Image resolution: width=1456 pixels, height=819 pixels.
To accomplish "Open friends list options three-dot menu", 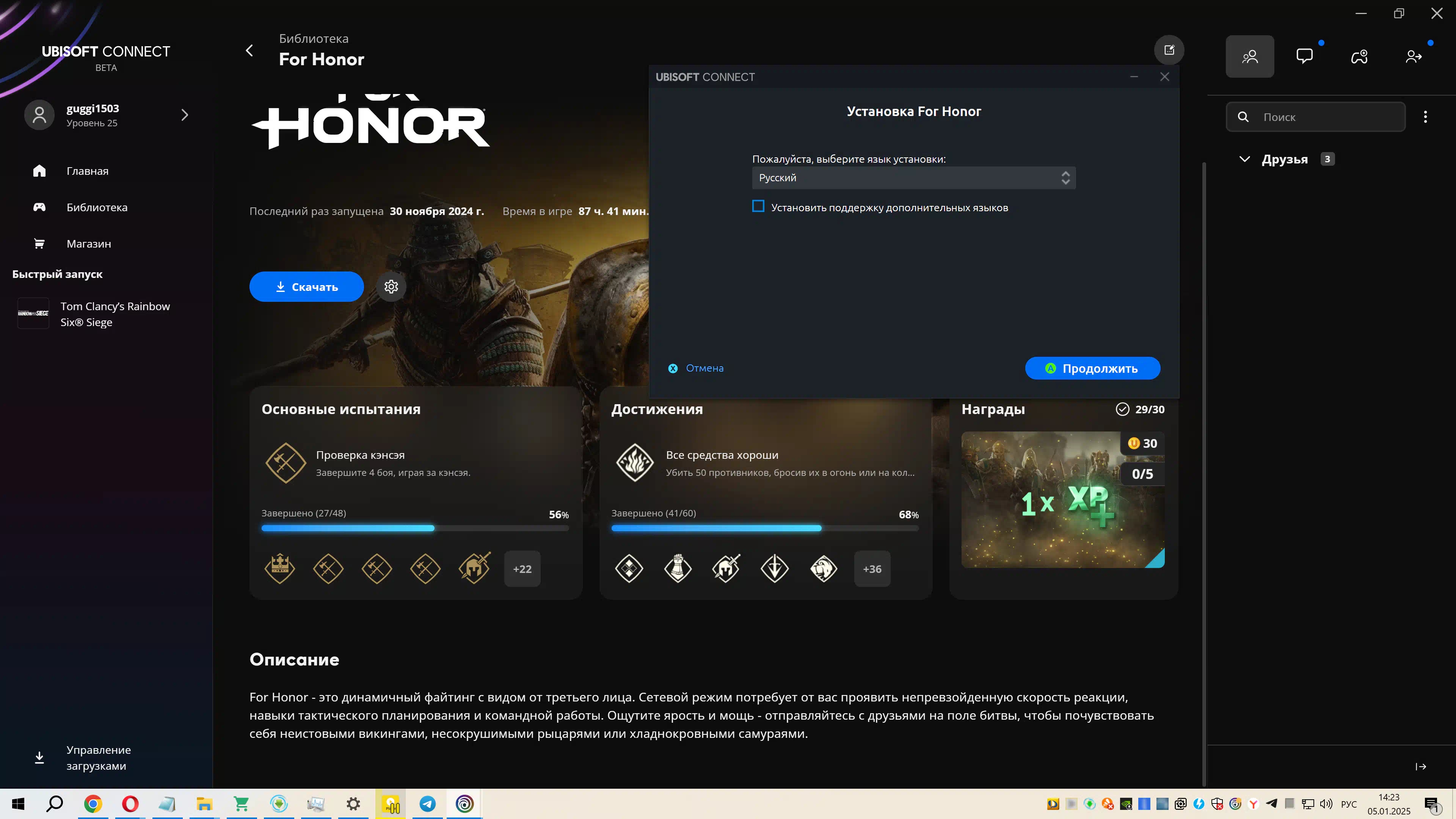I will (x=1425, y=116).
